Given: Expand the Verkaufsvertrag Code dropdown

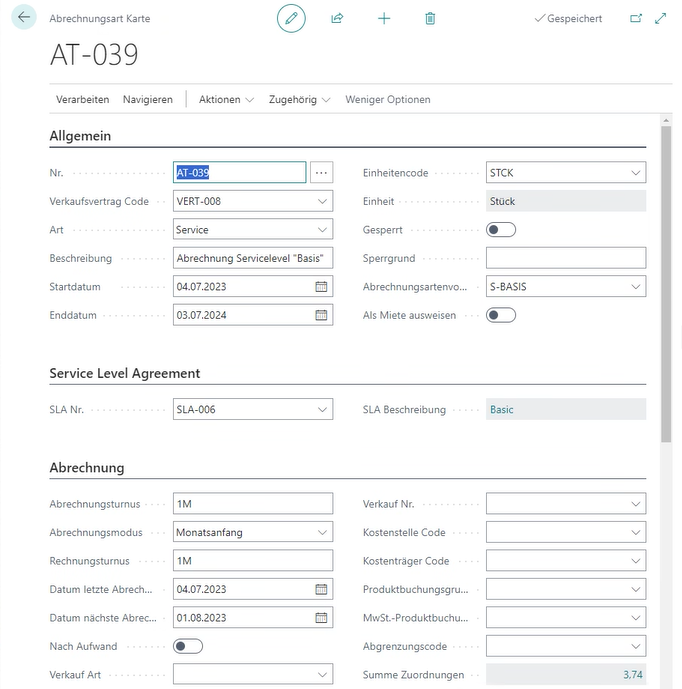Looking at the screenshot, I should pos(322,201).
